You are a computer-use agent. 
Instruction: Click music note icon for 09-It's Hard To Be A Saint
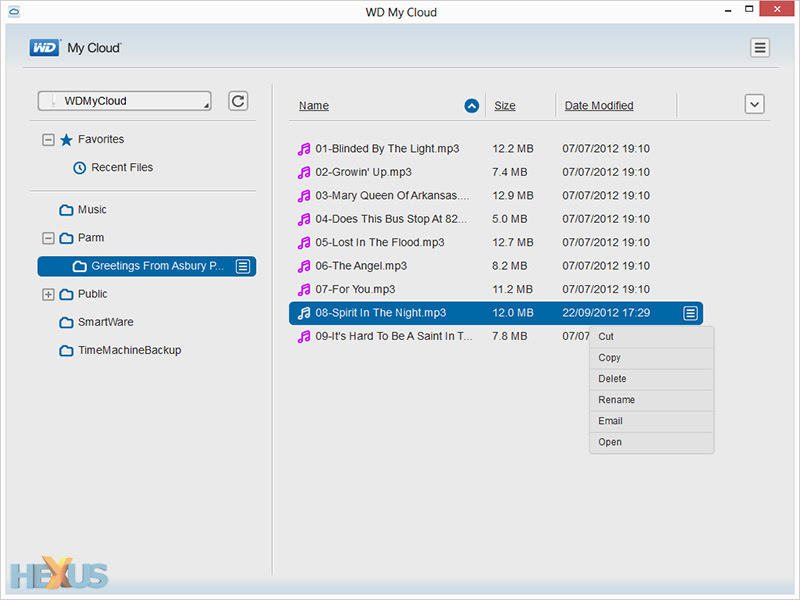pos(304,337)
